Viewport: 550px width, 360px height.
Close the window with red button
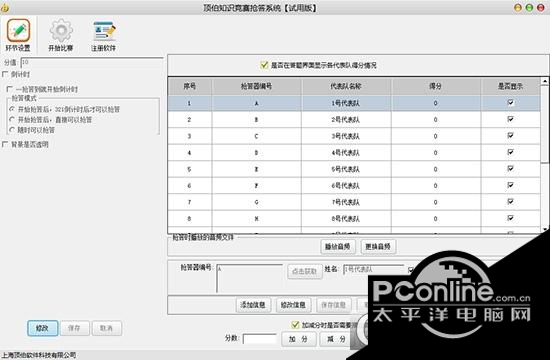[x=541, y=8]
